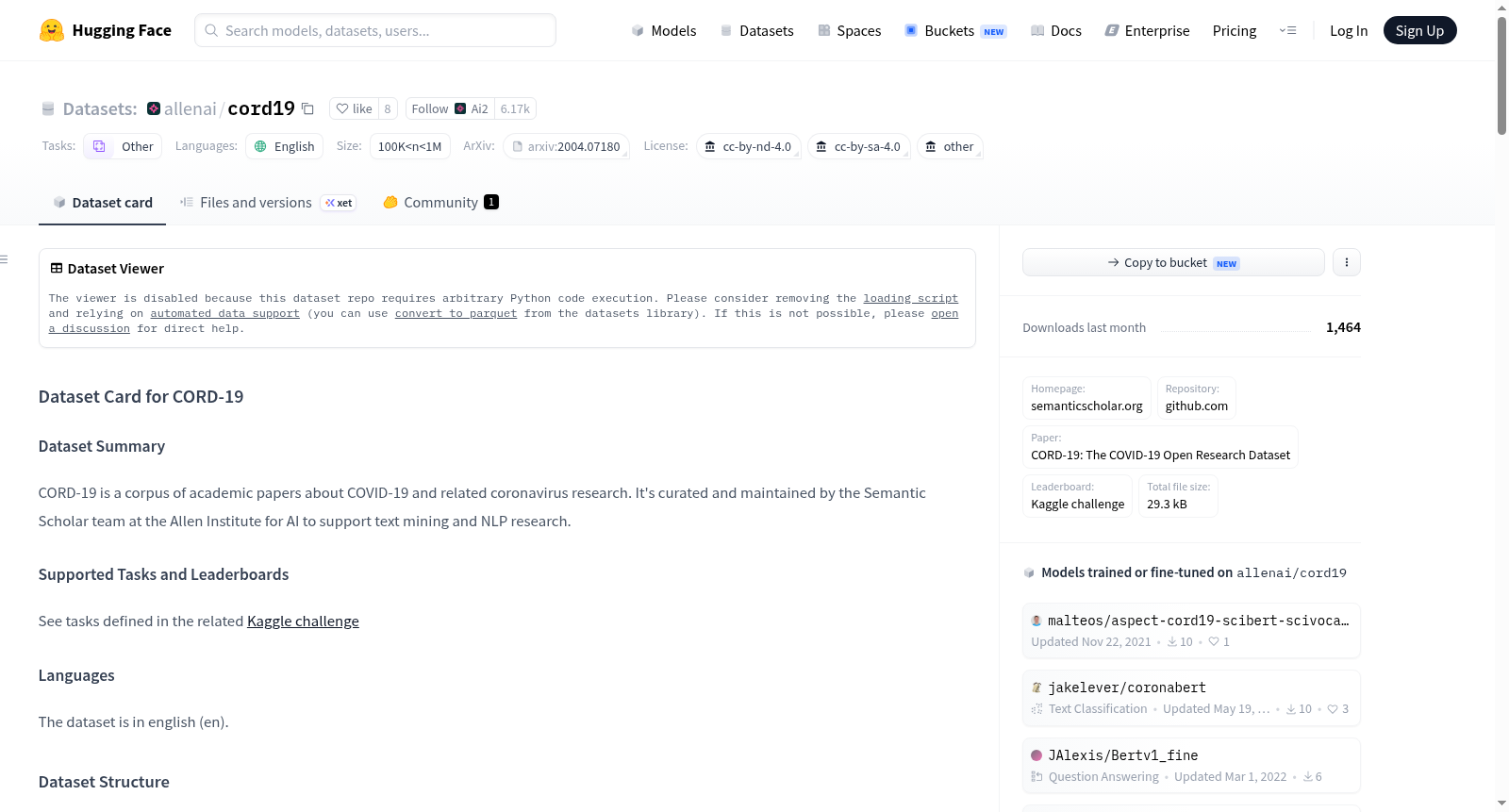Copy dataset name with the copy icon
Viewport: 1509px width, 812px height.
click(307, 108)
